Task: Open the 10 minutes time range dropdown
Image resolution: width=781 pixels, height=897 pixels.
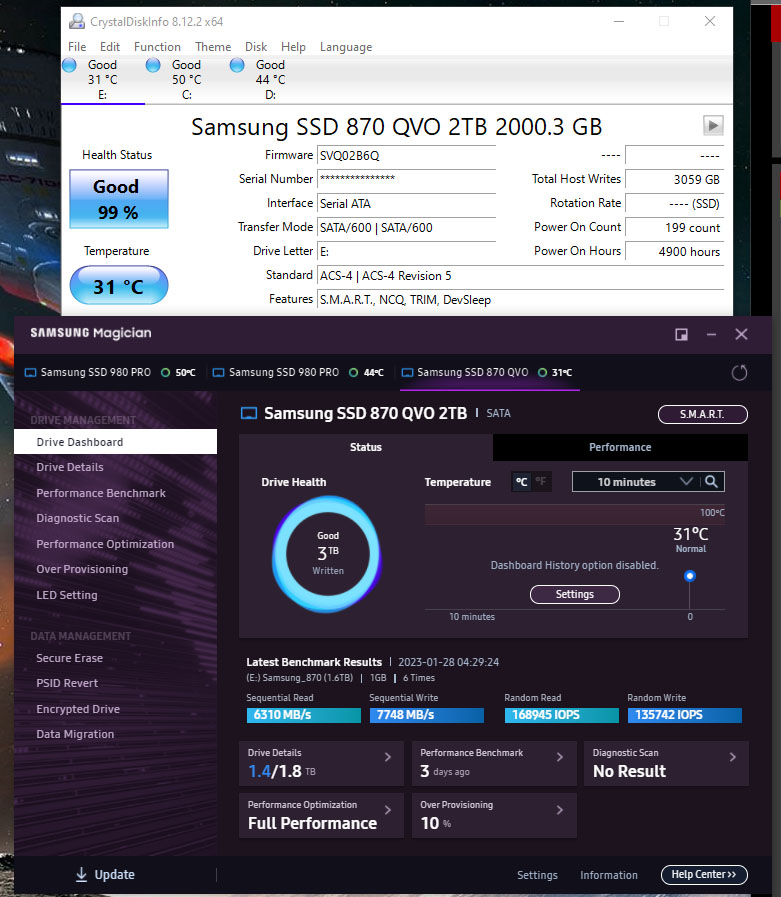Action: point(636,482)
